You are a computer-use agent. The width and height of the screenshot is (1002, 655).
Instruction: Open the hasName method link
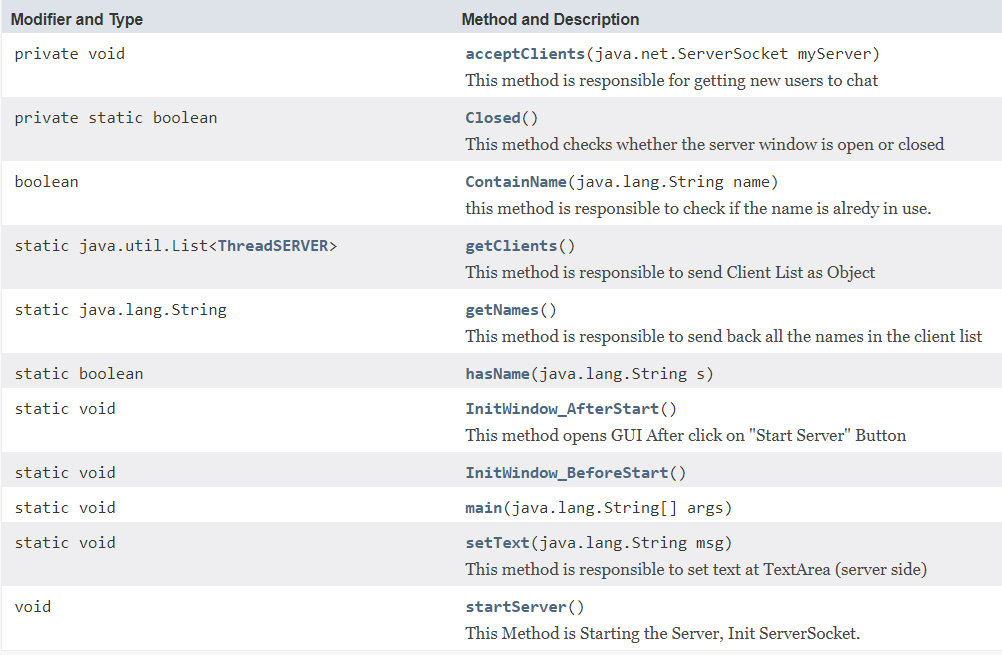[x=497, y=374]
